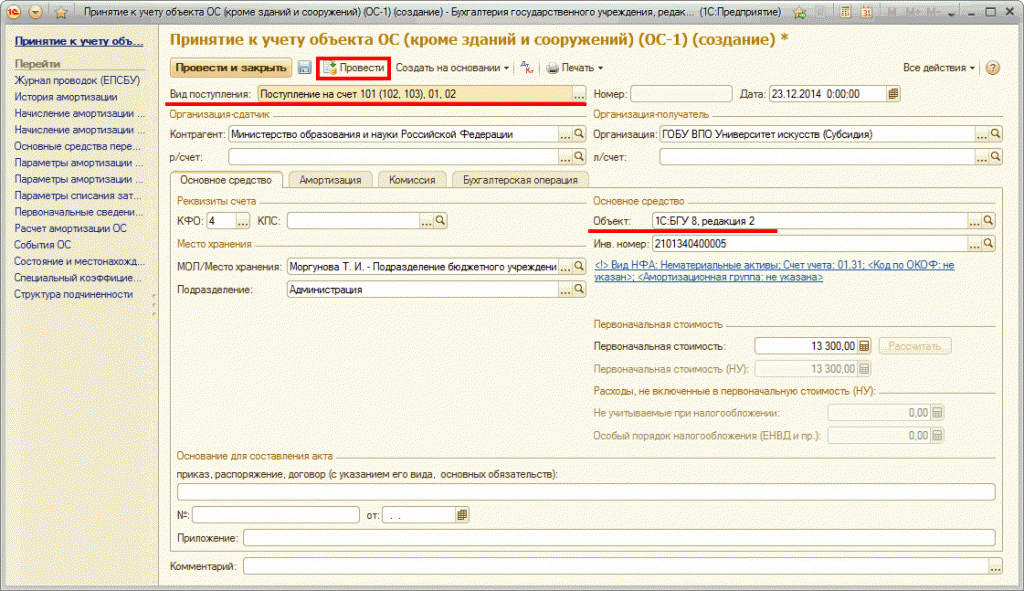Open the search icon for КПС field
This screenshot has width=1024, height=591.
point(440,221)
